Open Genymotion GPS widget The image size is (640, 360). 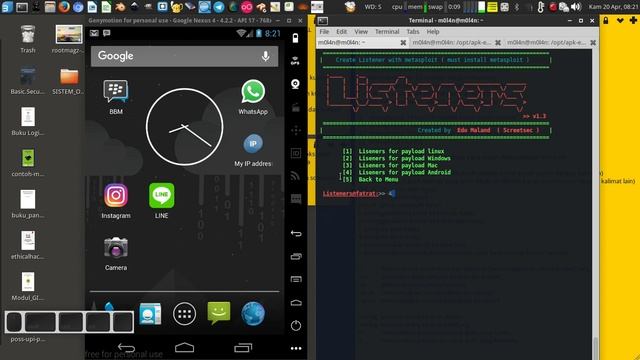(x=296, y=61)
